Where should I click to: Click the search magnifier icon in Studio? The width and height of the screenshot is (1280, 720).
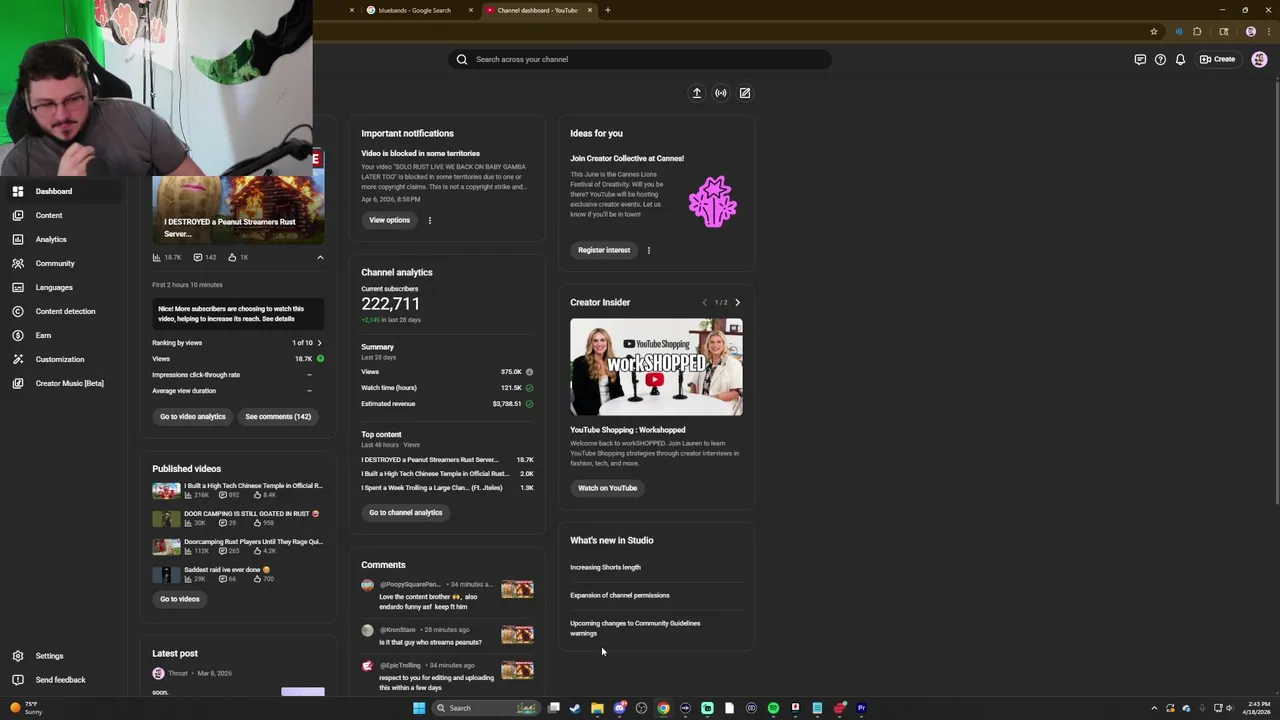pyautogui.click(x=462, y=59)
